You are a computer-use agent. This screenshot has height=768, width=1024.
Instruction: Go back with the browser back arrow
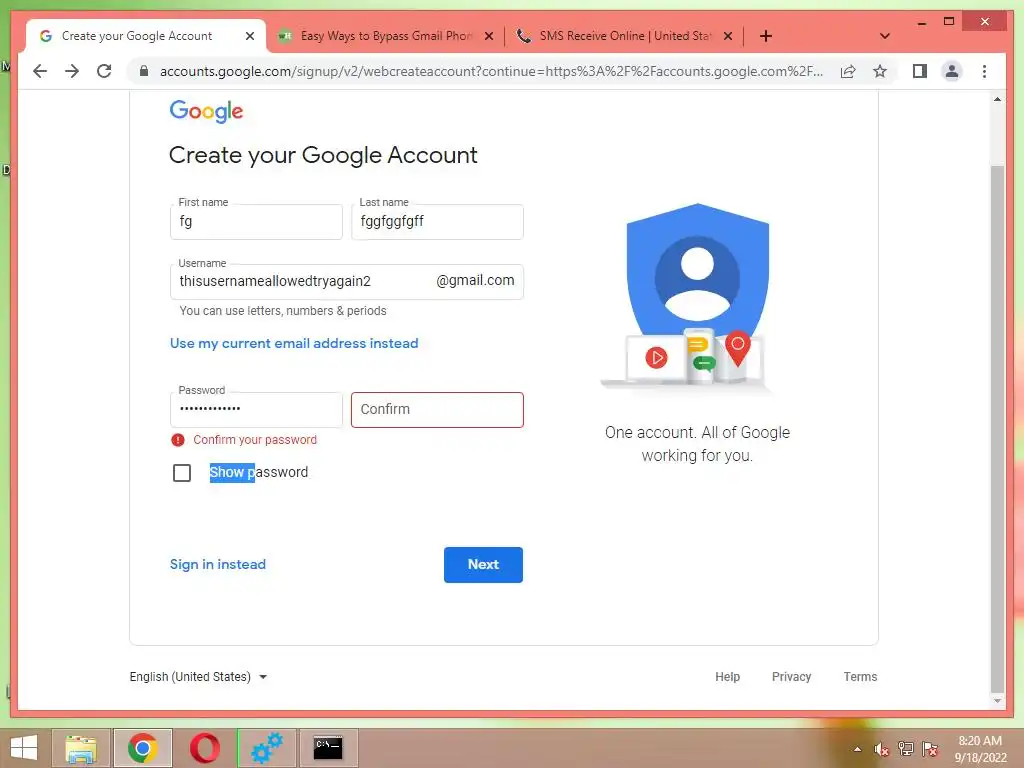pos(40,71)
